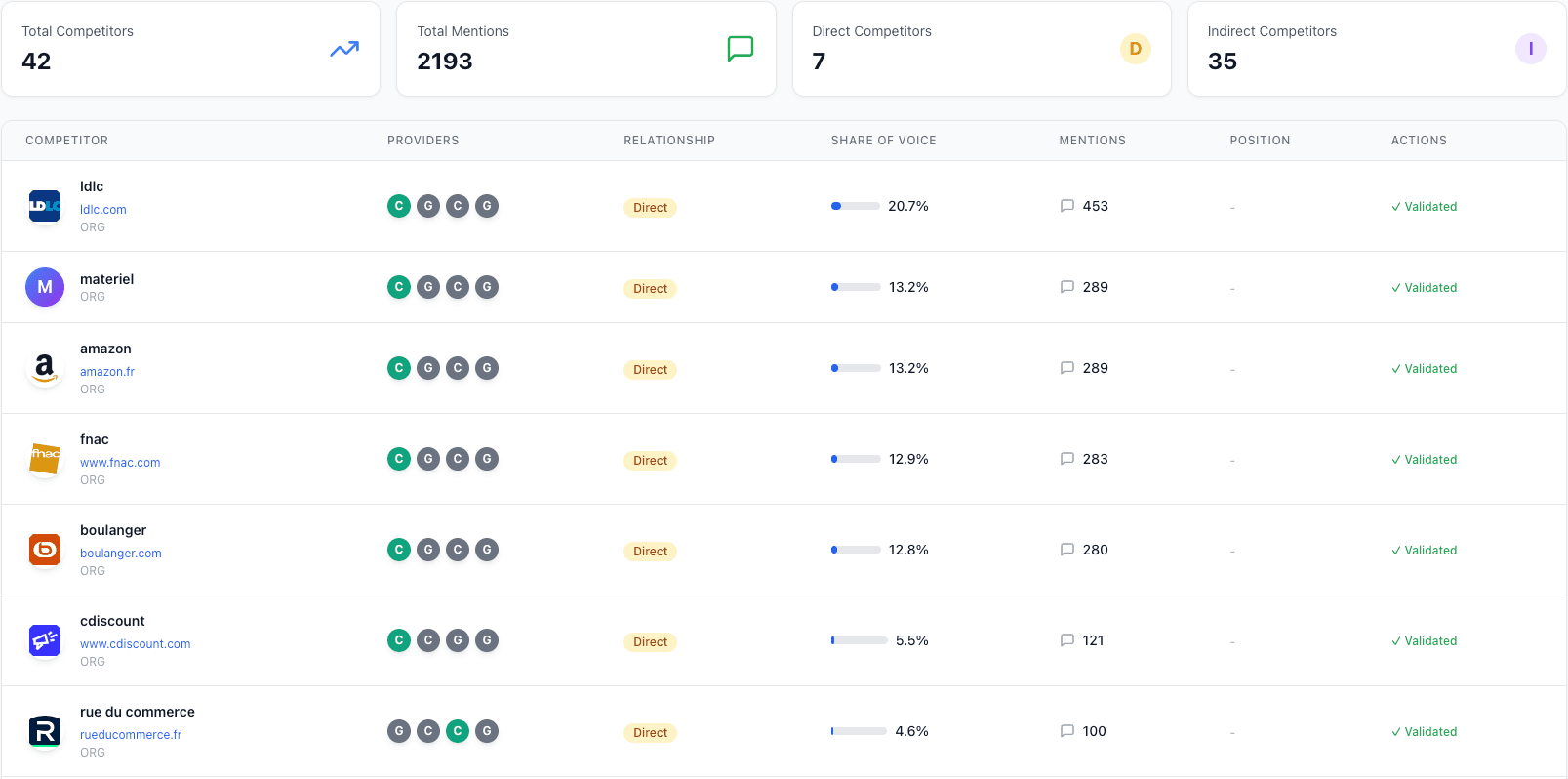Image resolution: width=1568 pixels, height=779 pixels.
Task: Select the materiel competitor name
Action: point(106,279)
